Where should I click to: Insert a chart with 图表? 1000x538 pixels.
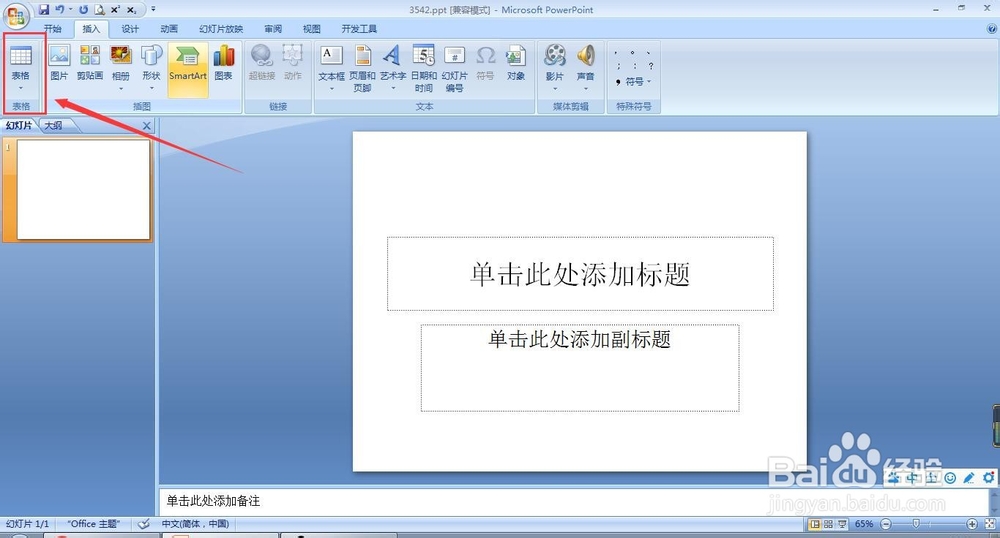coord(224,64)
